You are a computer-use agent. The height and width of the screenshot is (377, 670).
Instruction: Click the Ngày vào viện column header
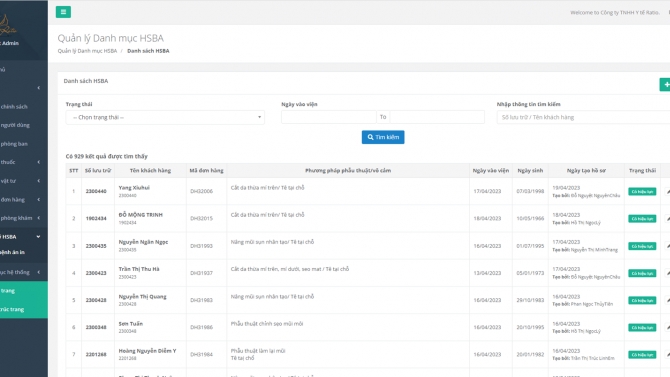(491, 171)
